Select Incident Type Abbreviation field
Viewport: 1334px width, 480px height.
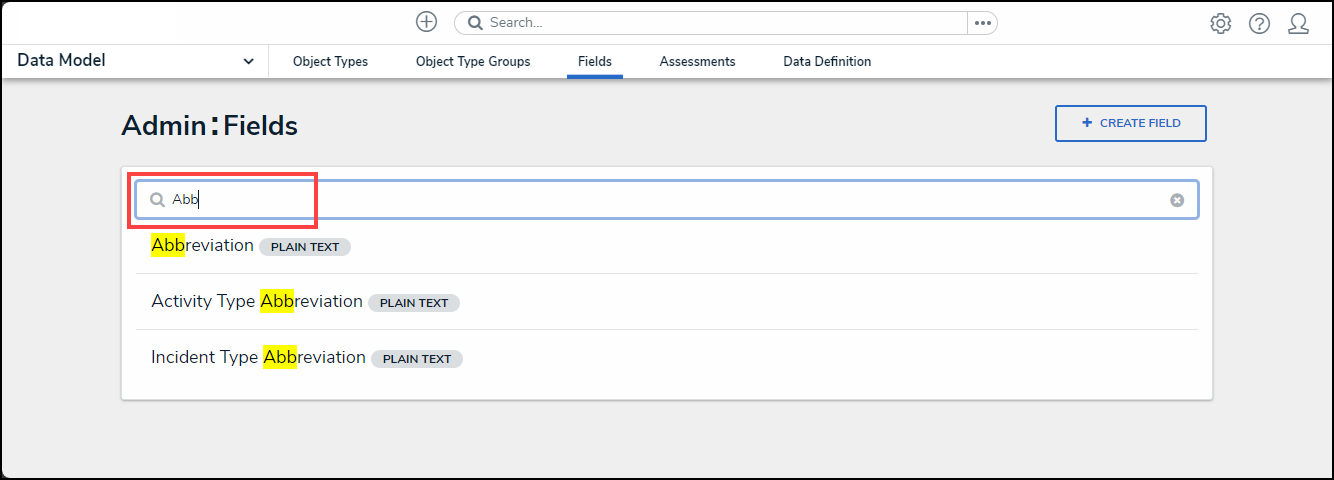click(x=258, y=358)
